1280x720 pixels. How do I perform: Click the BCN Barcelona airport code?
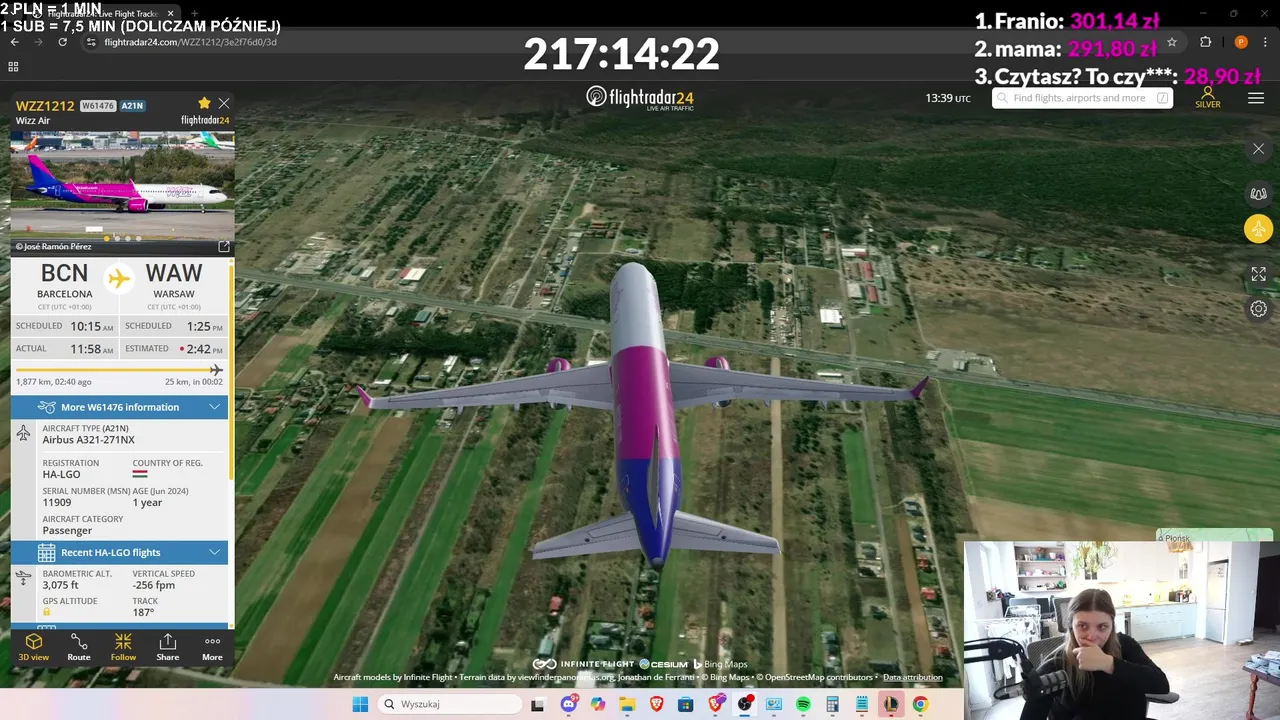65,273
